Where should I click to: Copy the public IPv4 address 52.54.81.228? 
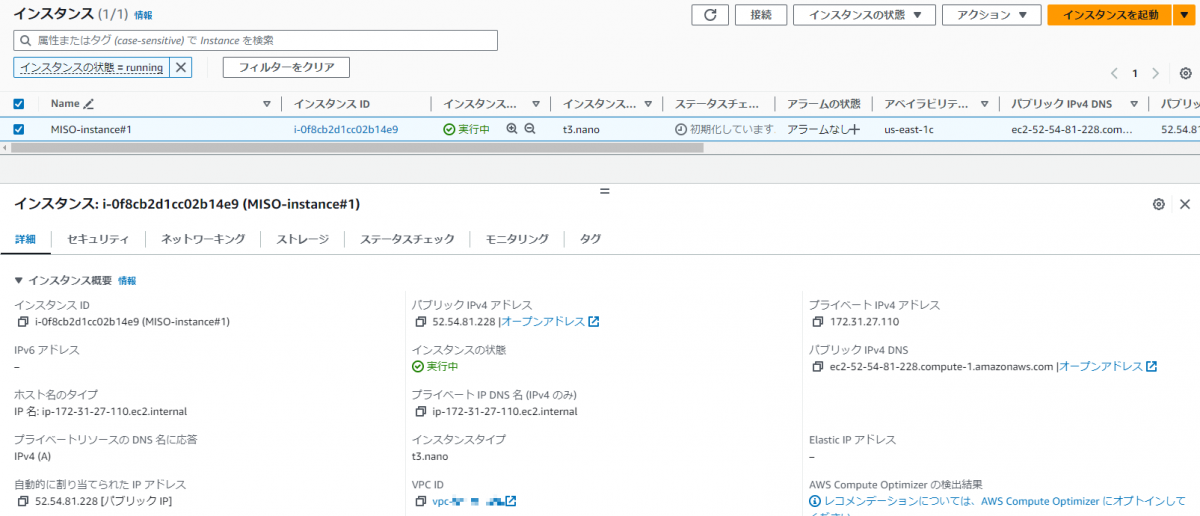421,322
